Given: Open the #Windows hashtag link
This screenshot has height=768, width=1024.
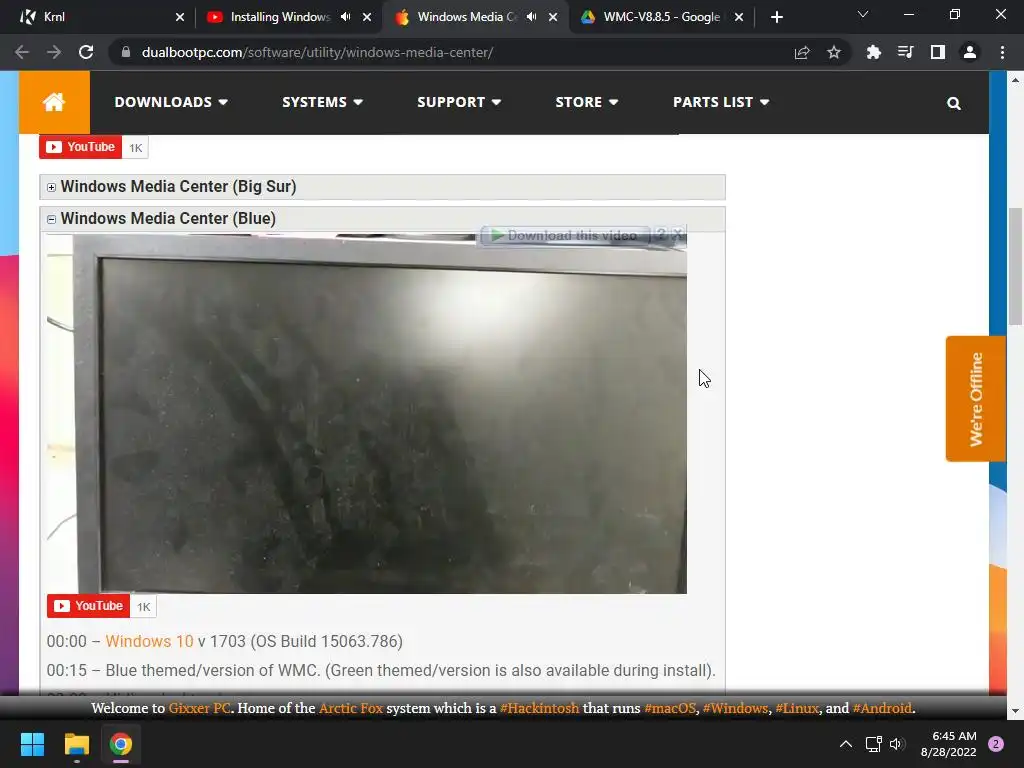Looking at the screenshot, I should (735, 708).
